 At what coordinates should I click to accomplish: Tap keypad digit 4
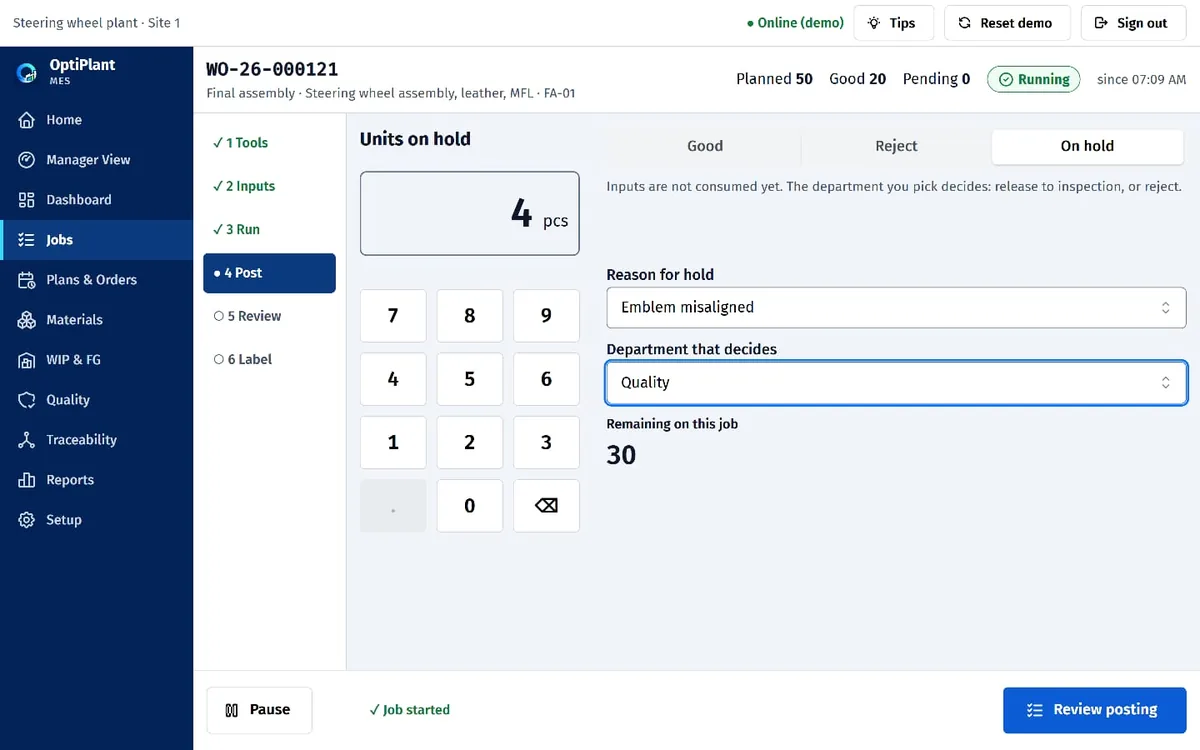(393, 379)
